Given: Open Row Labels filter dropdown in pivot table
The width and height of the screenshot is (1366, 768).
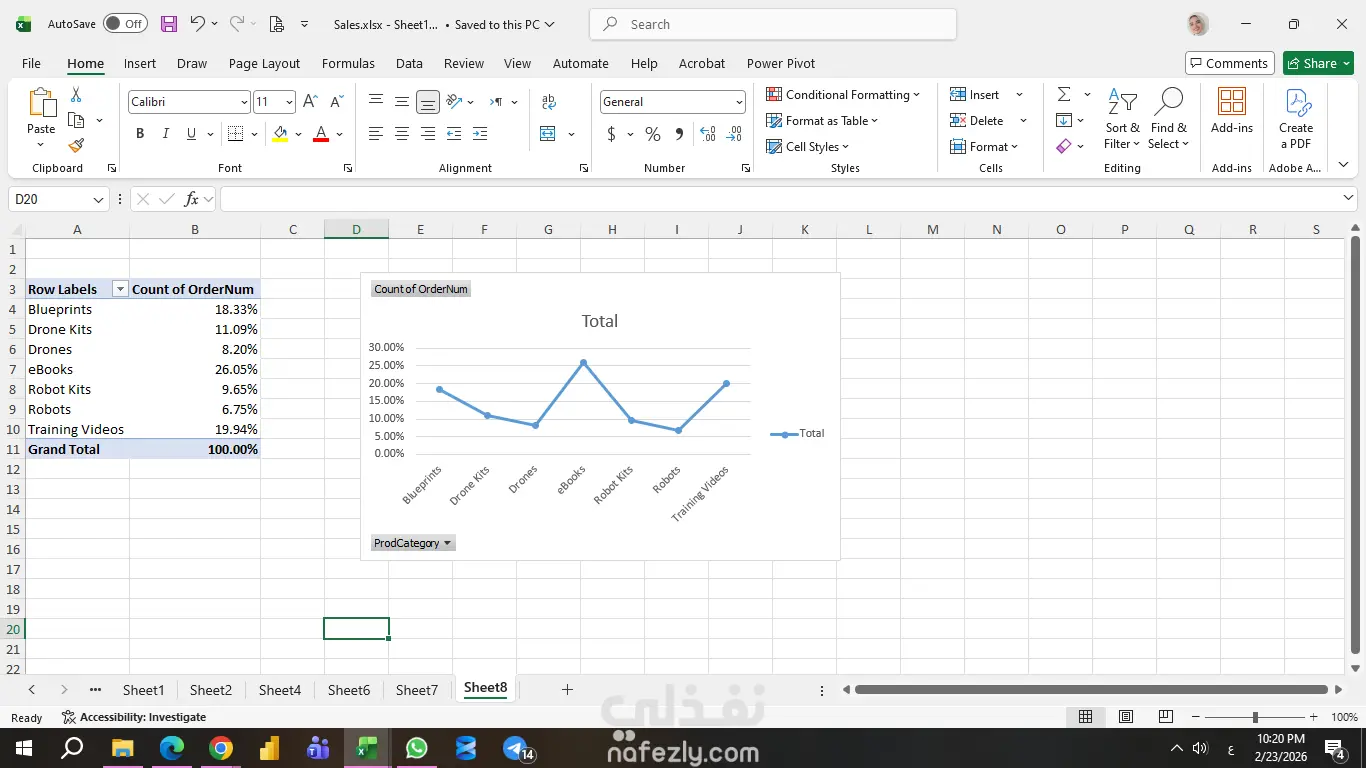Looking at the screenshot, I should tap(121, 289).
